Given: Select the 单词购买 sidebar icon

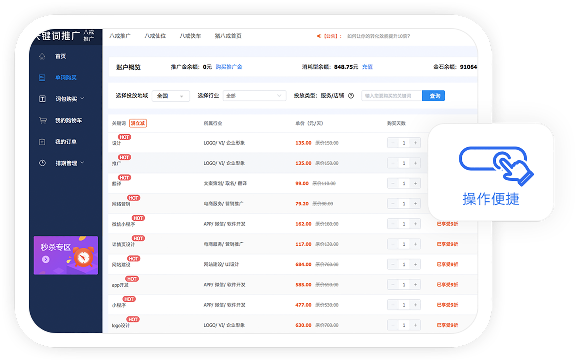Looking at the screenshot, I should tap(42, 78).
